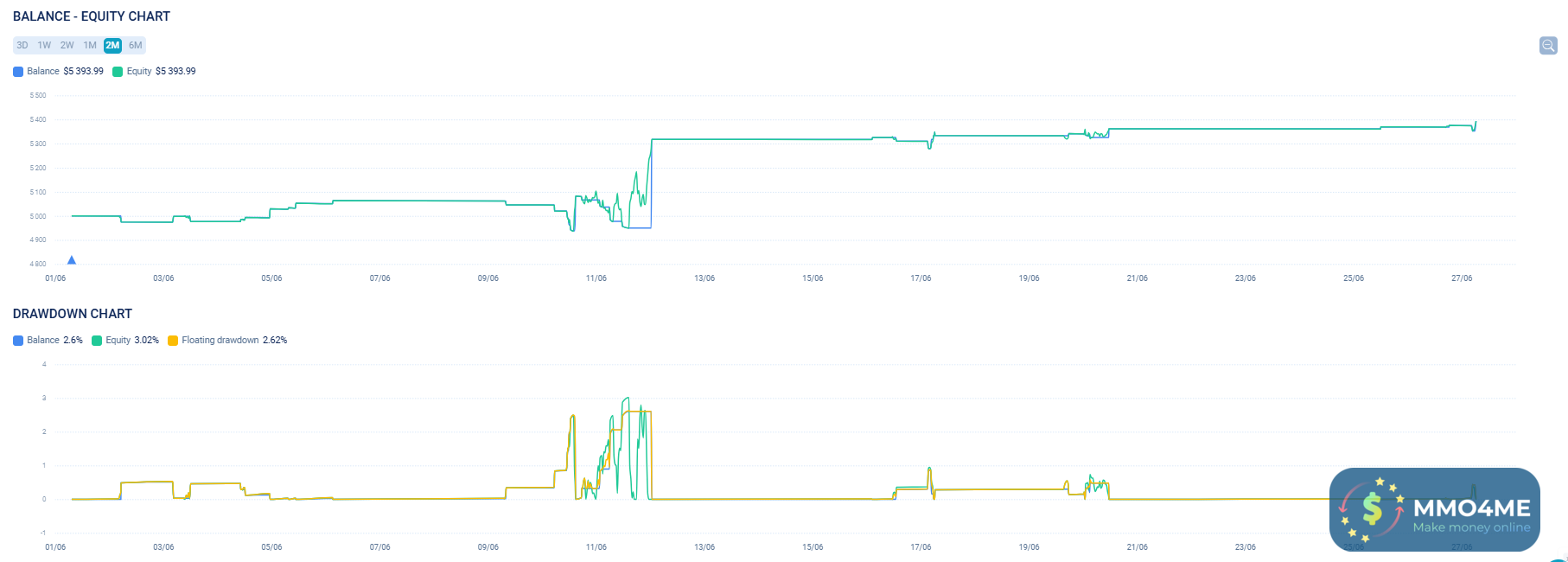Select the 1W time range
Screen dimensions: 1568x562
(44, 46)
